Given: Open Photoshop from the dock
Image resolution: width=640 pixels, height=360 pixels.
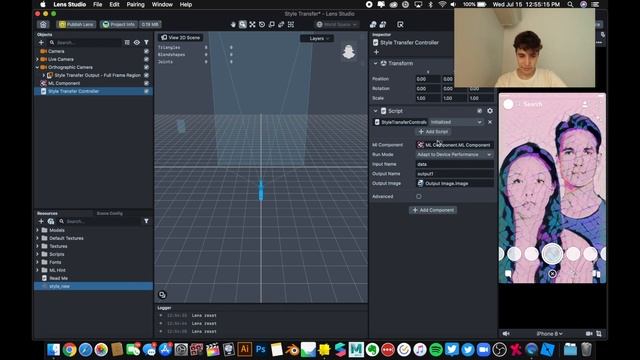Looking at the screenshot, I should 260,349.
